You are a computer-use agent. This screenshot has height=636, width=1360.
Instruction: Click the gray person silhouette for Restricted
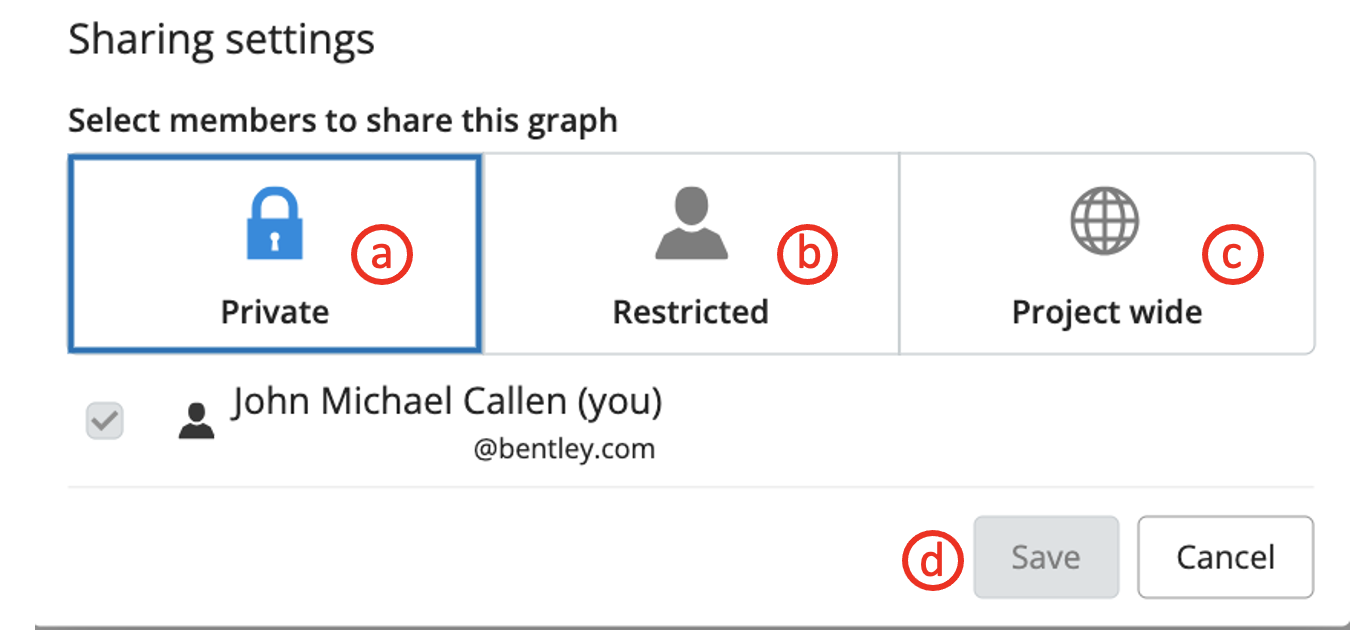pyautogui.click(x=691, y=223)
